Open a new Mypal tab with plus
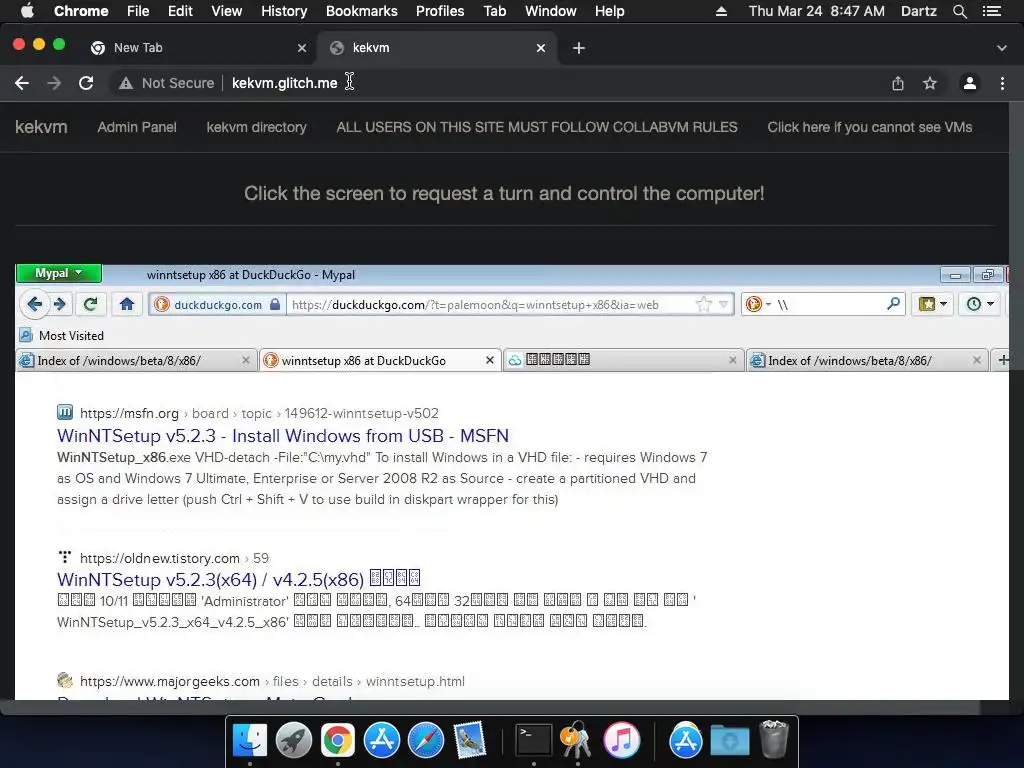The width and height of the screenshot is (1024, 768). 1003,360
